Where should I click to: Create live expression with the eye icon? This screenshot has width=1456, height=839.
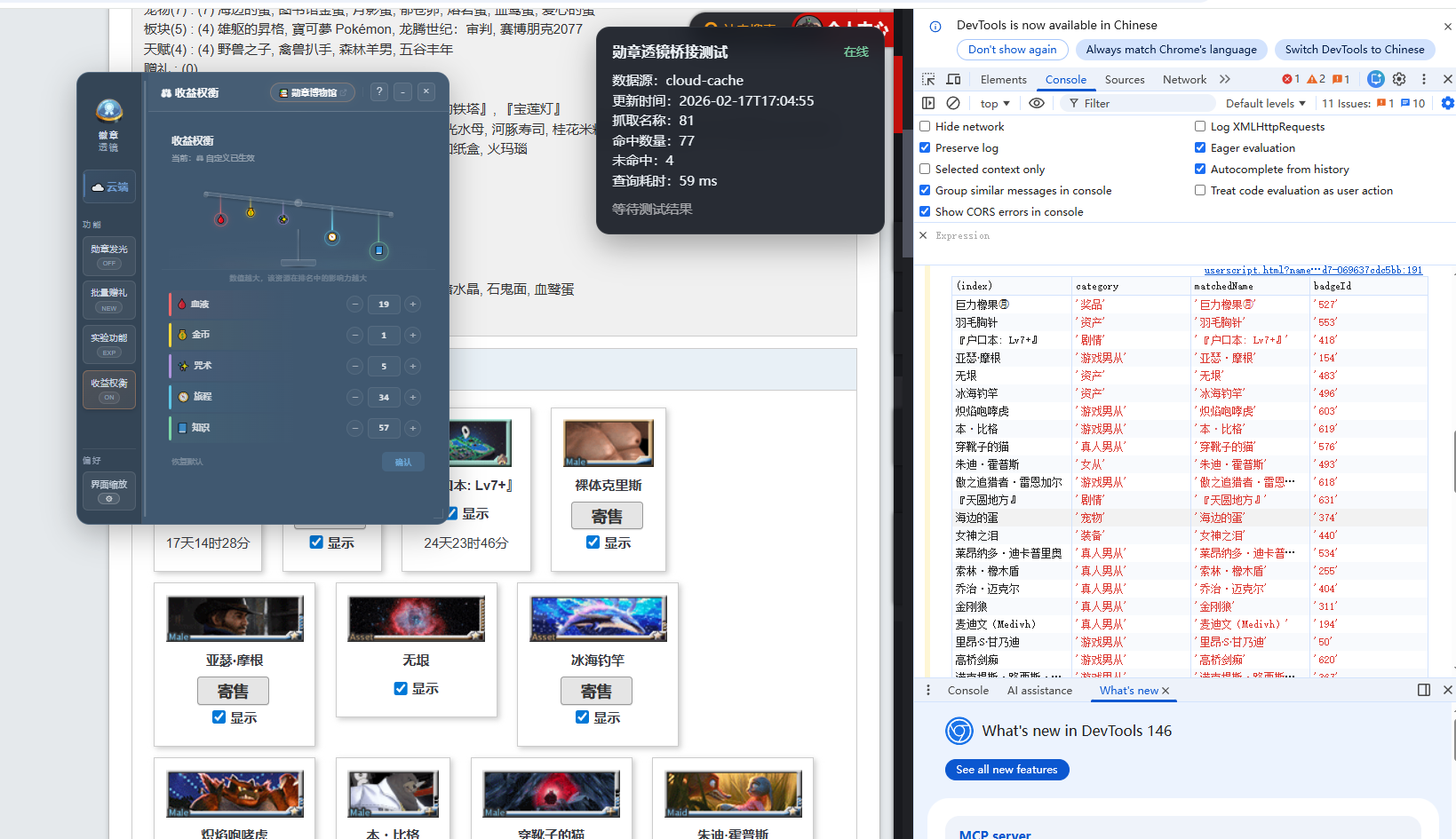click(x=1036, y=103)
